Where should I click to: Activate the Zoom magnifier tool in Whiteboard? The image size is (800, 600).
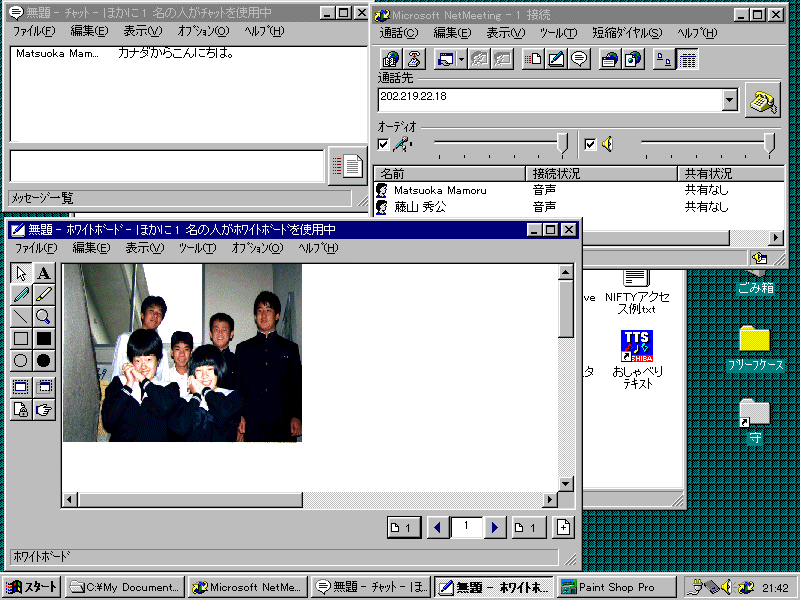pos(44,317)
